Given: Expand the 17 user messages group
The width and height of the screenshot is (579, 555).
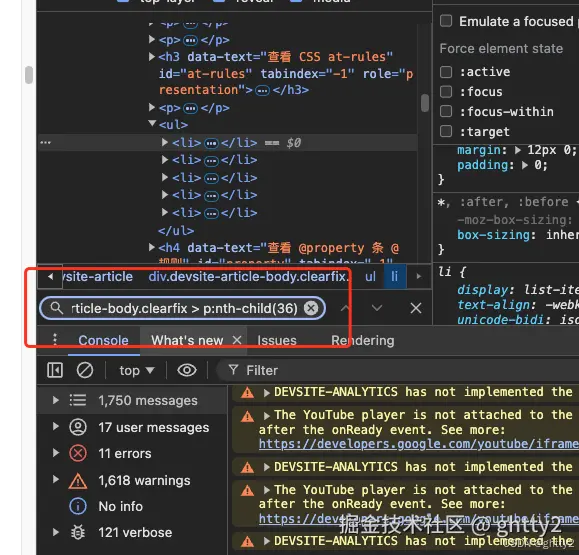Looking at the screenshot, I should (55, 426).
